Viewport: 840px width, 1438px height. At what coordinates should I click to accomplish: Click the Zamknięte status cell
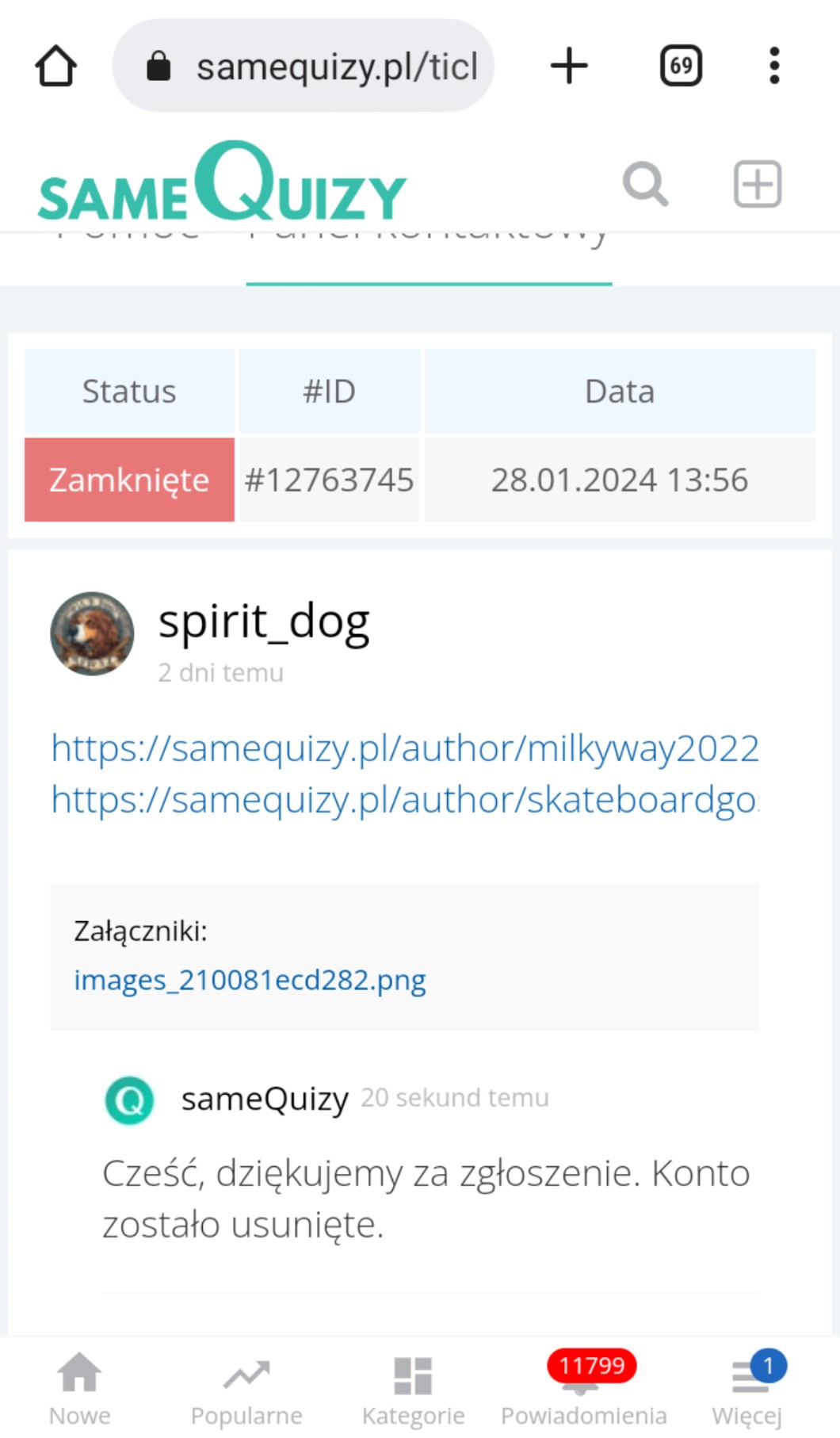click(129, 480)
